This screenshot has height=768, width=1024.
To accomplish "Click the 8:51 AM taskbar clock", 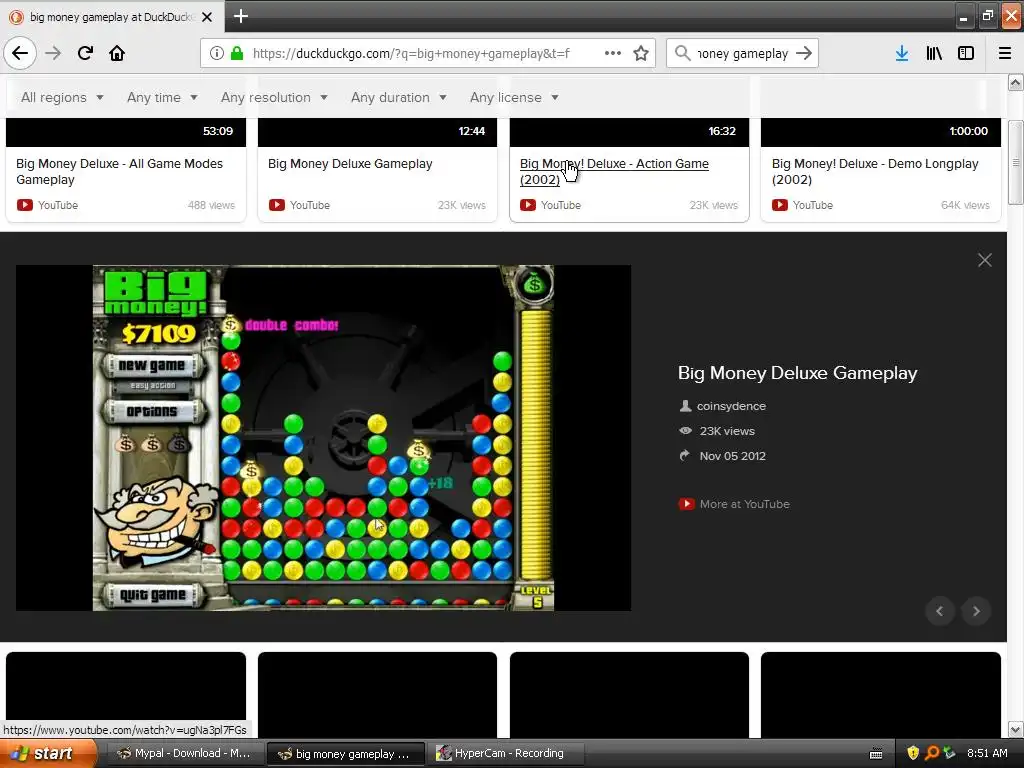I will (987, 753).
